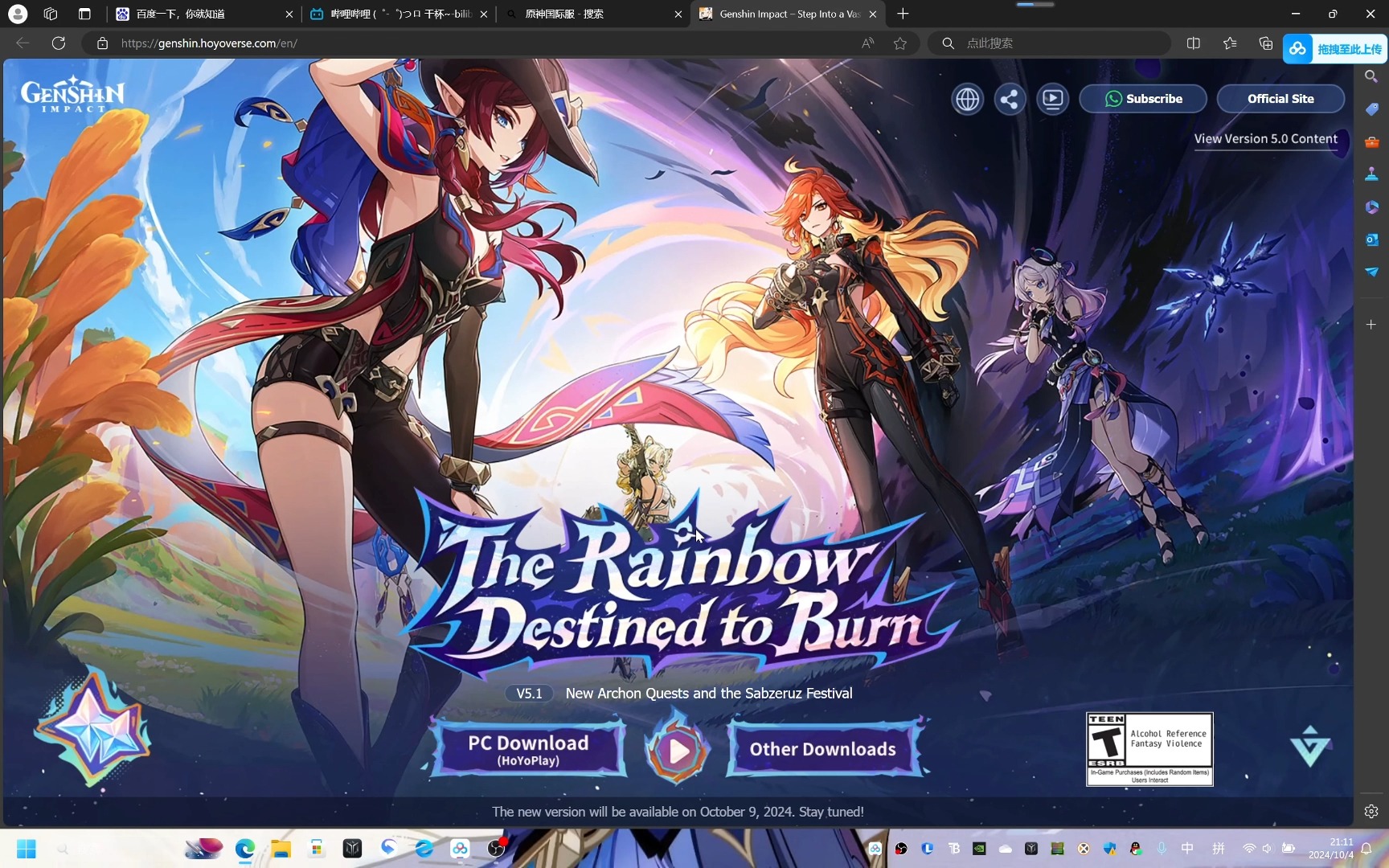This screenshot has height=868, width=1389.
Task: Toggle the read aloud icon in address bar
Action: tap(867, 43)
